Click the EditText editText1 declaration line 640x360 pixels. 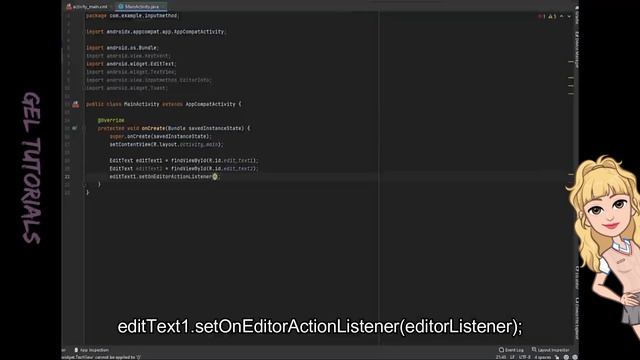click(184, 160)
